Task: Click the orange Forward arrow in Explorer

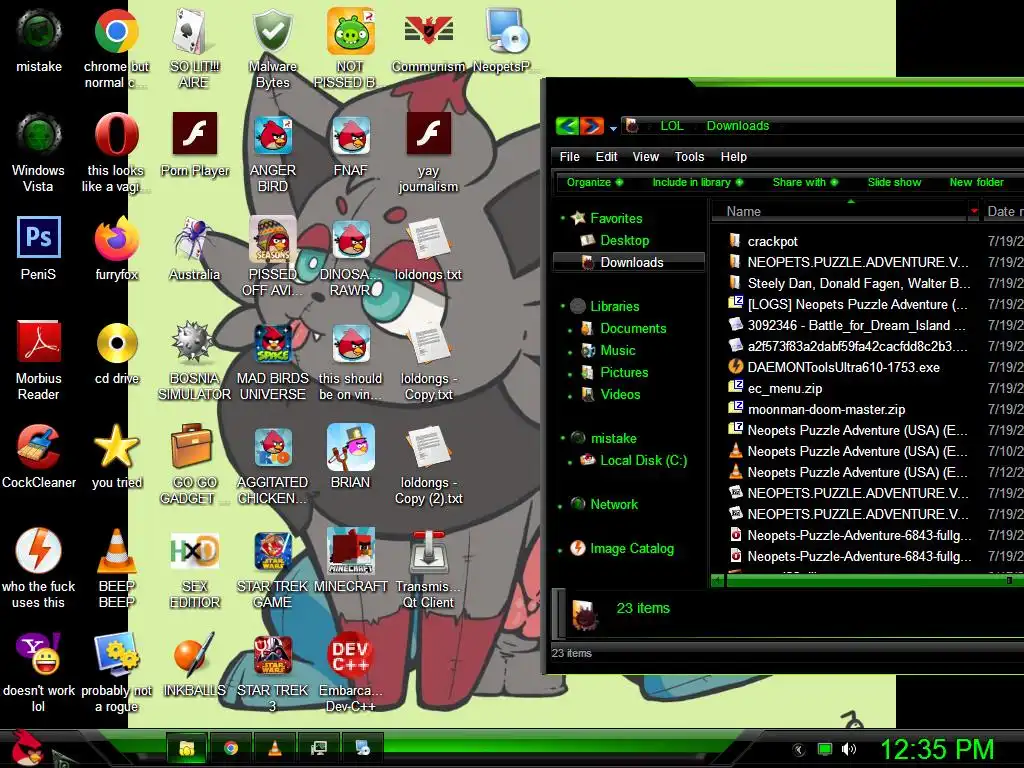Action: pos(592,125)
